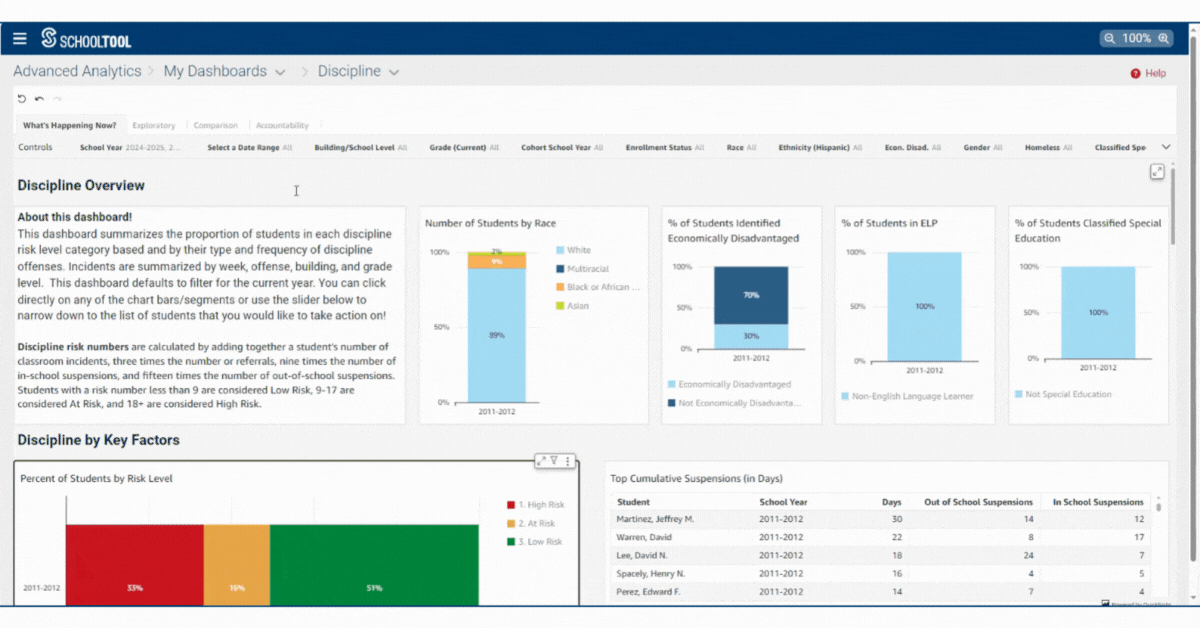Switch to What's Happening Now tab
This screenshot has width=1200, height=628.
tap(70, 126)
